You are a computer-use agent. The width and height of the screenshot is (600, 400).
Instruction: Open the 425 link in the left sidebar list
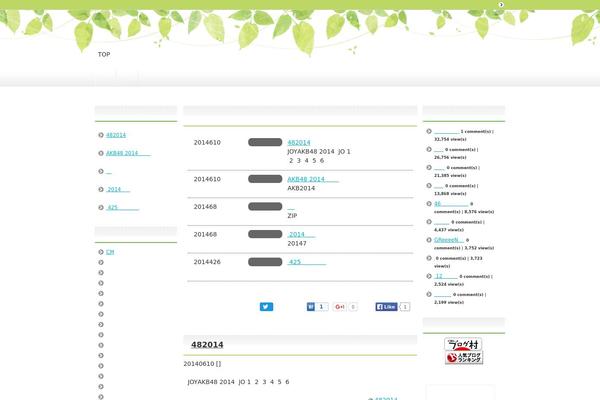122,207
